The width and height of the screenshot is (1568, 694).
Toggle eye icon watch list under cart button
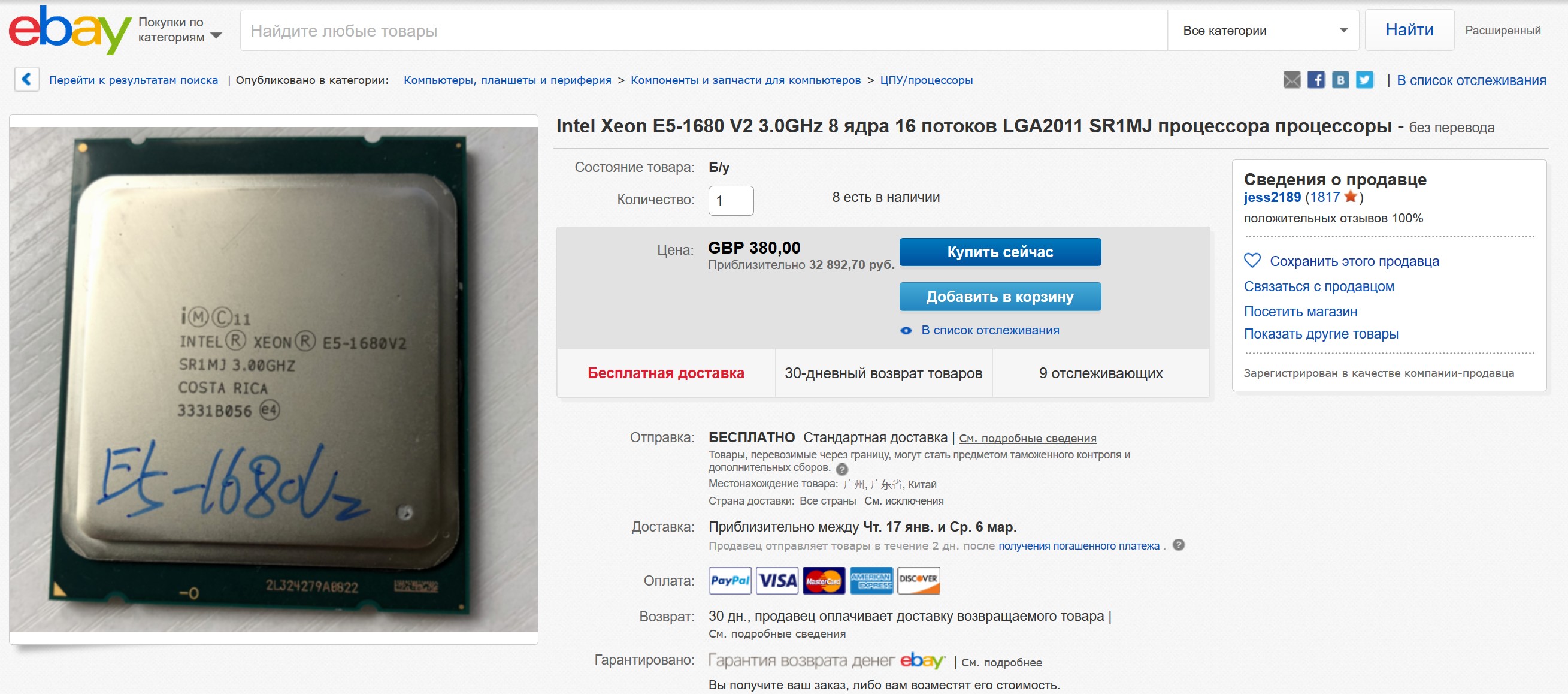point(906,331)
